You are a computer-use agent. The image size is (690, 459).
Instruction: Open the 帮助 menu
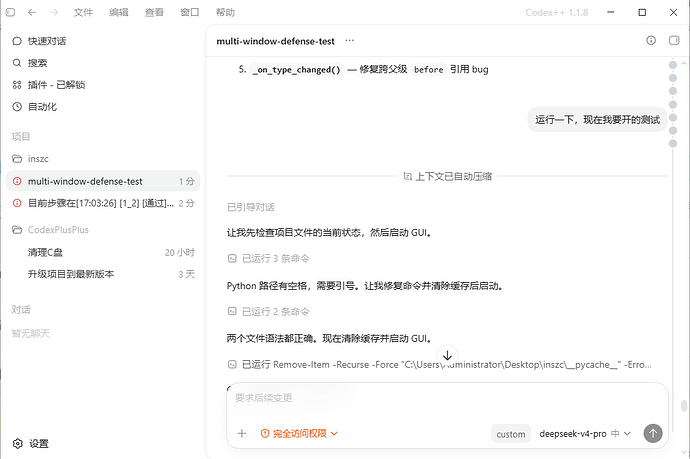[x=225, y=12]
